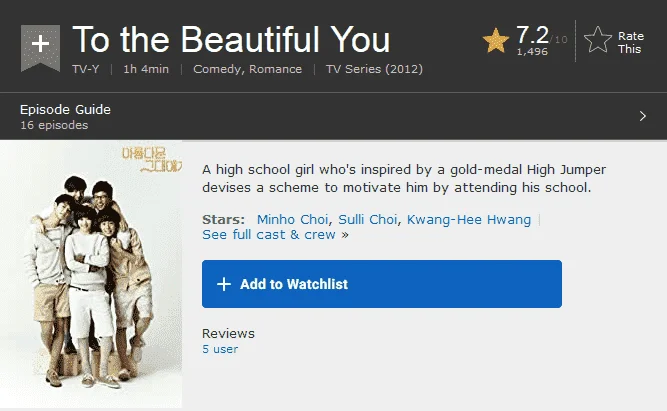
Task: Open the 16 episodes list
Action: [54, 125]
